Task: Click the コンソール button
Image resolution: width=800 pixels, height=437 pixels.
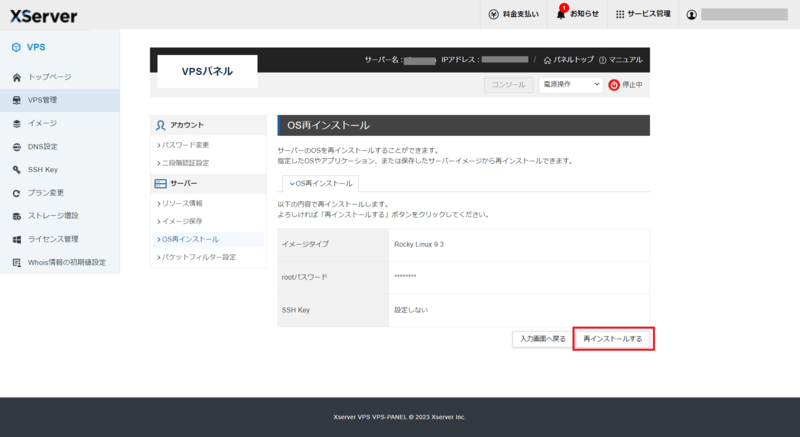Action: [x=509, y=85]
